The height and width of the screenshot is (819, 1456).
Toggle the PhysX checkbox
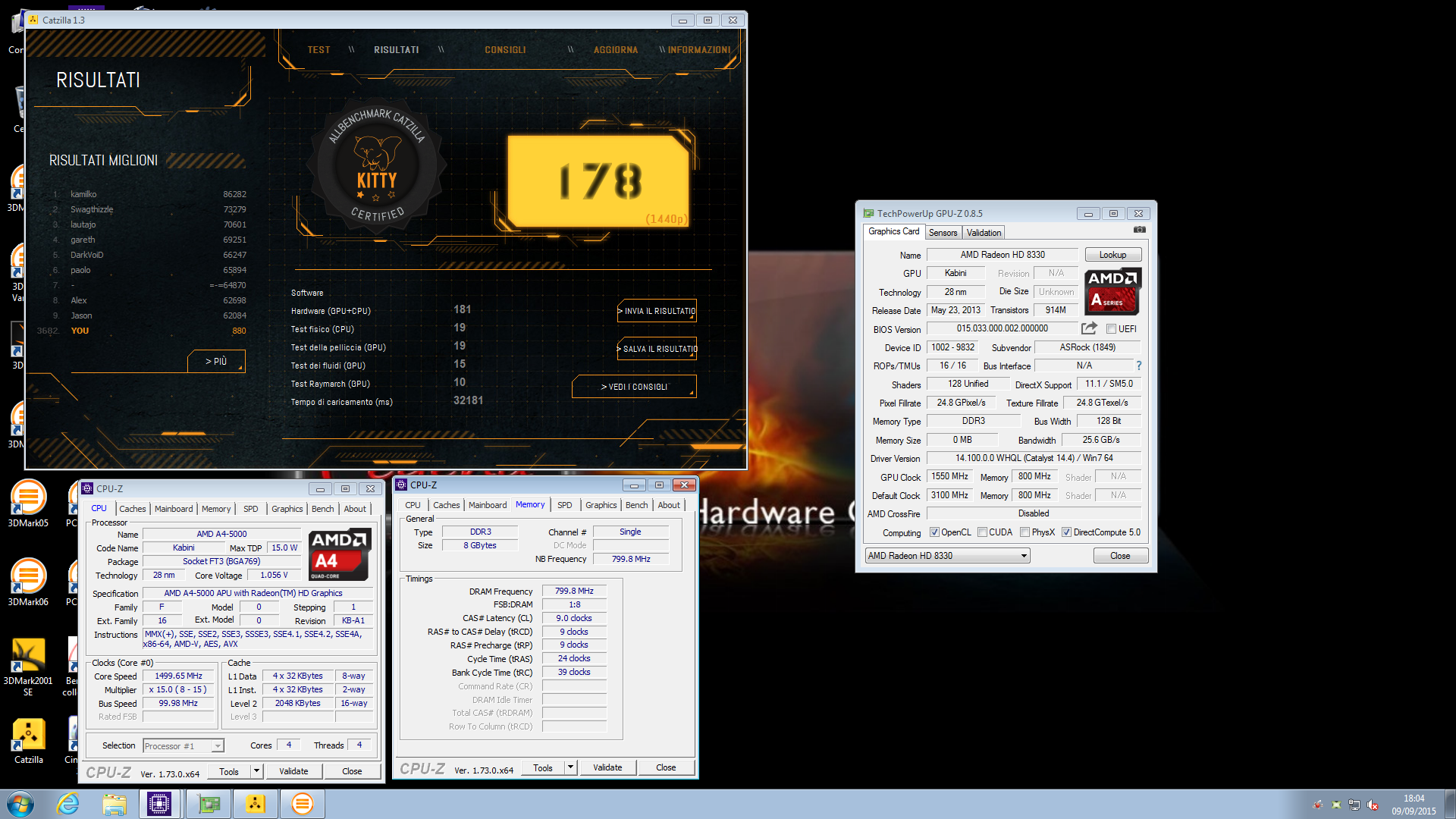pyautogui.click(x=1025, y=532)
